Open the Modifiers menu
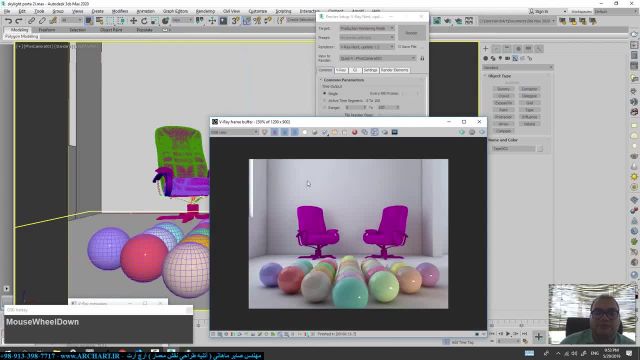Image resolution: width=640 pixels, height=360 pixels. [120, 11]
